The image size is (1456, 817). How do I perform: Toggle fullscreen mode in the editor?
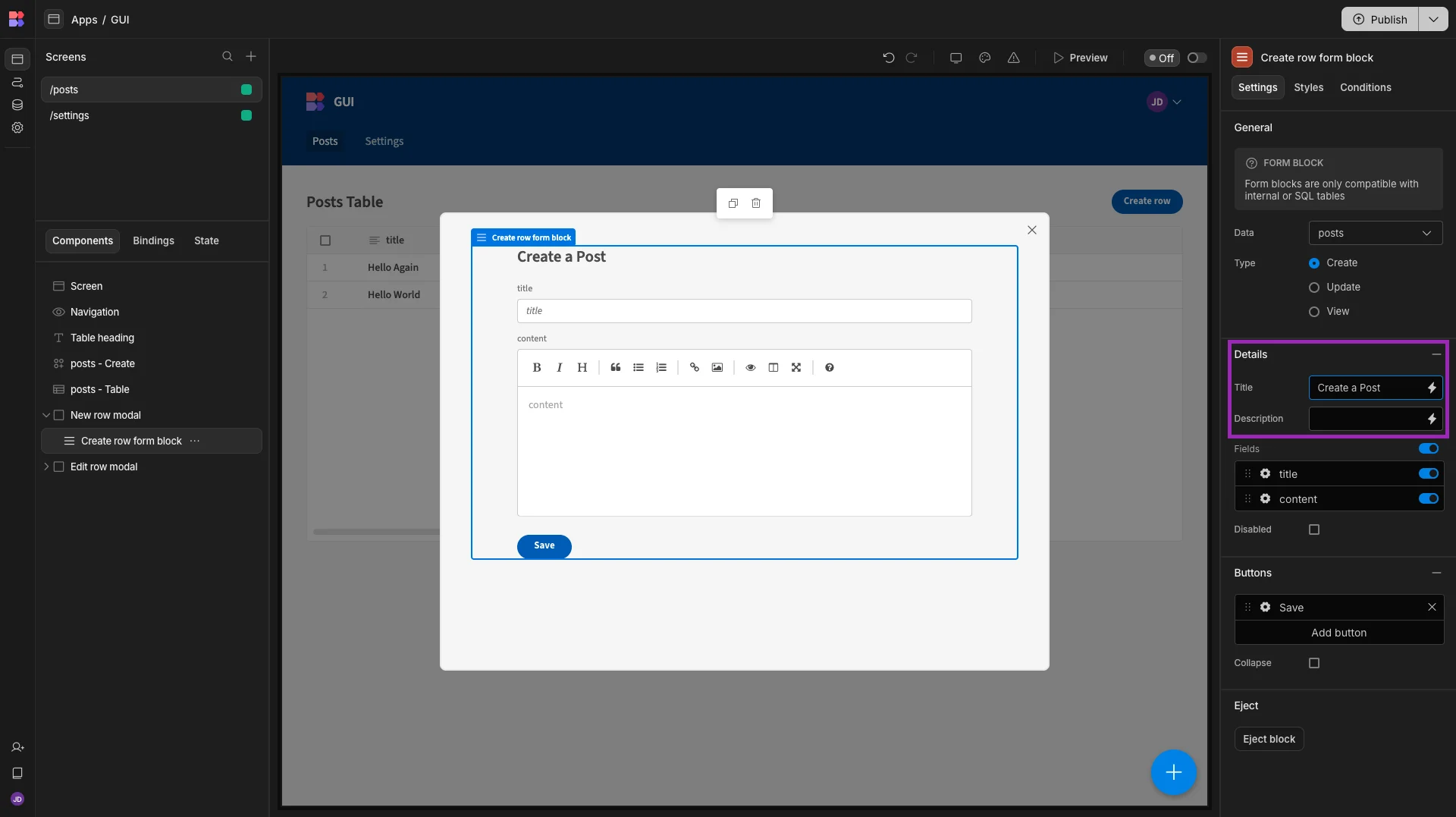pos(796,368)
